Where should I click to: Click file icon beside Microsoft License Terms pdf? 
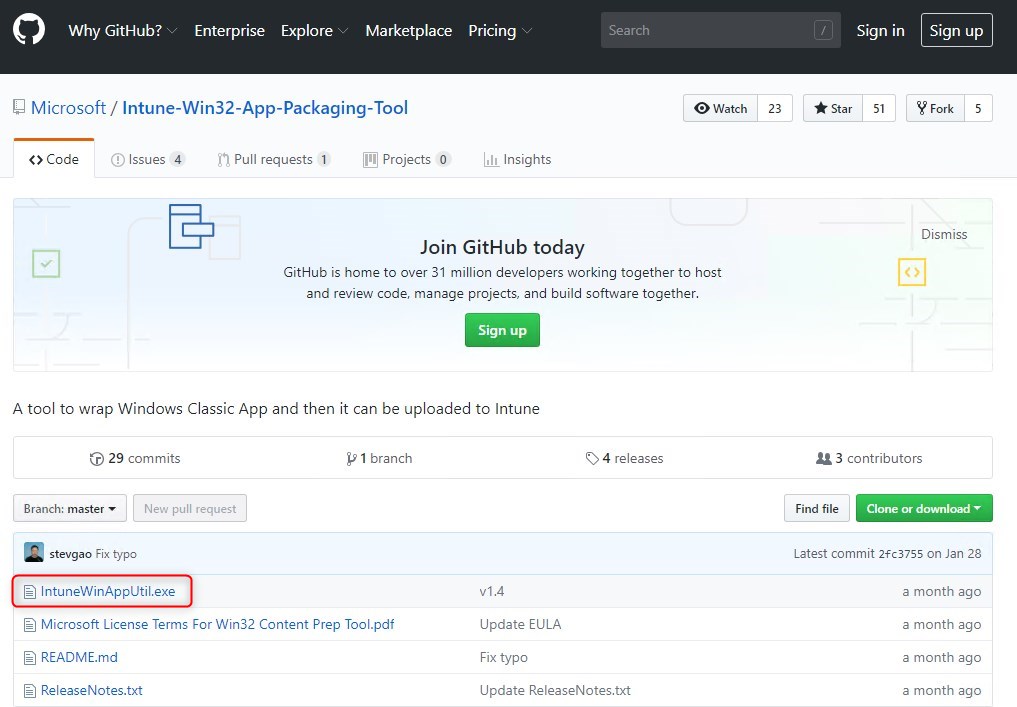point(30,625)
